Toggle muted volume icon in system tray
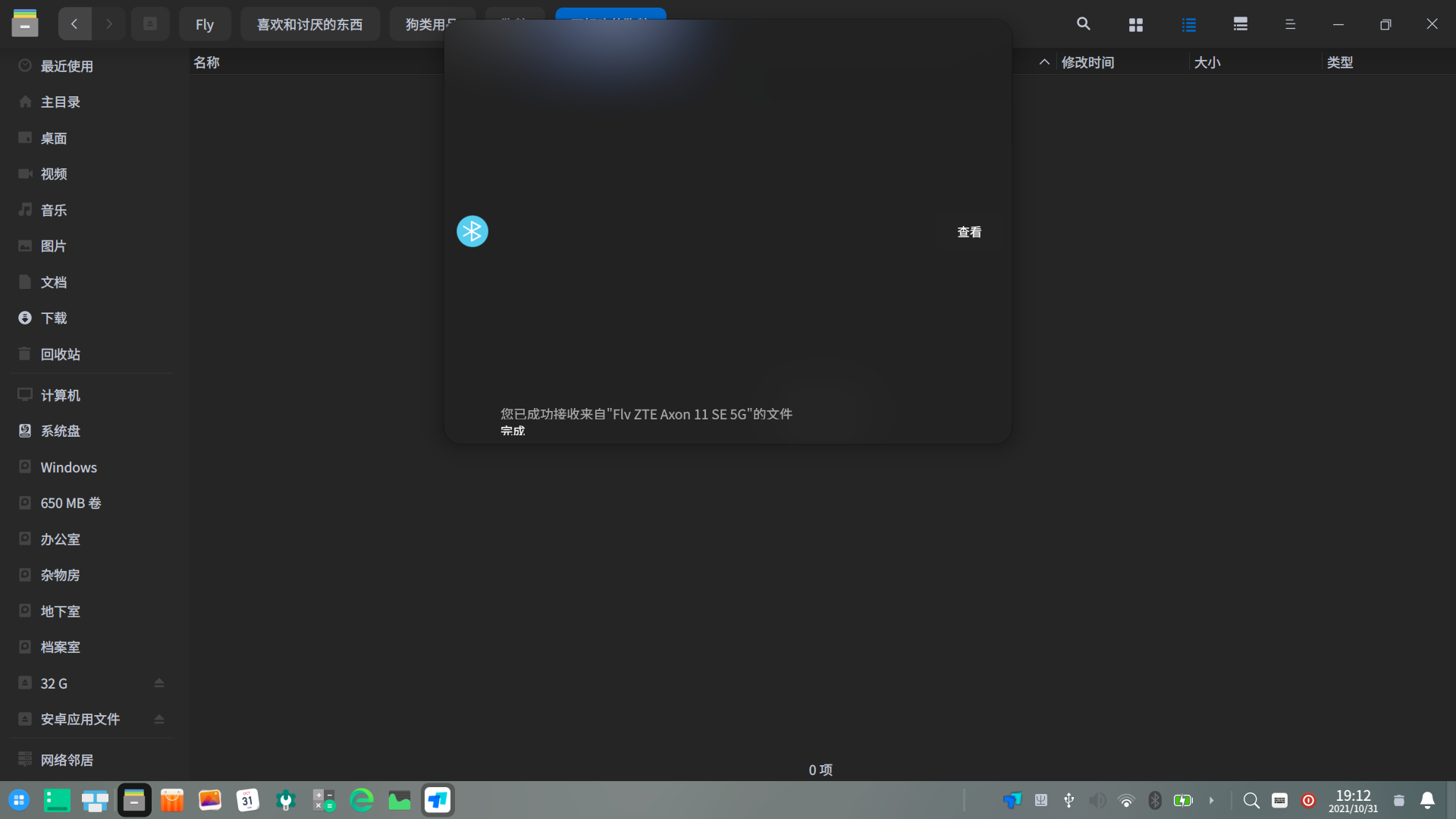The image size is (1456, 819). 1097,800
